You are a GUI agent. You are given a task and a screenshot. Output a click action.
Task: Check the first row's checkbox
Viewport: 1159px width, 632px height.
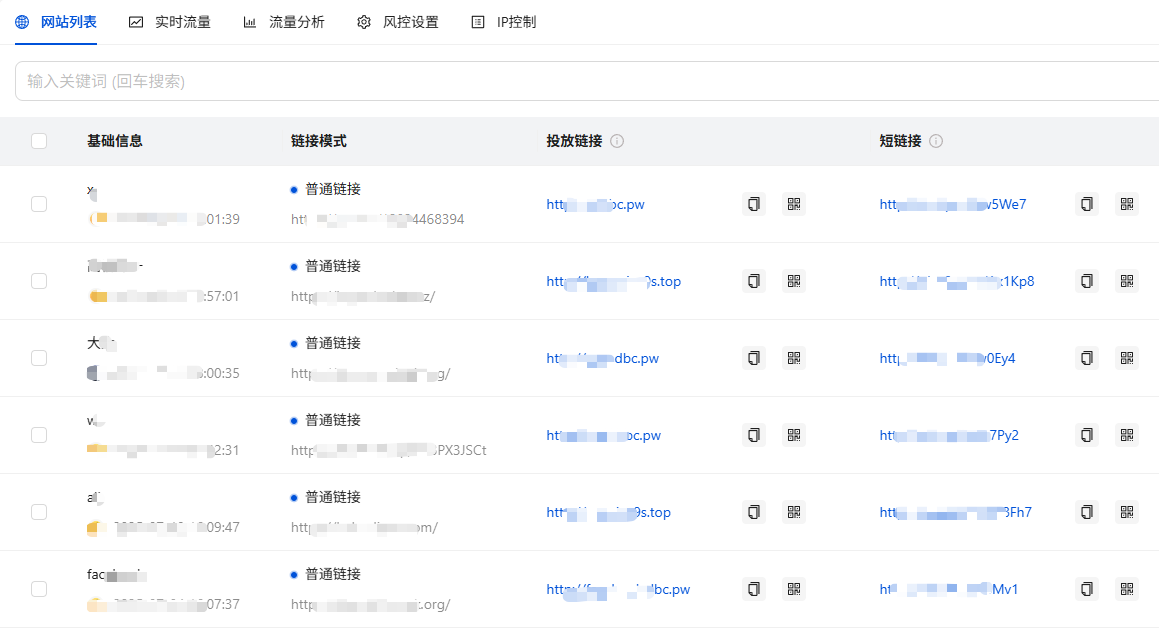[39, 204]
